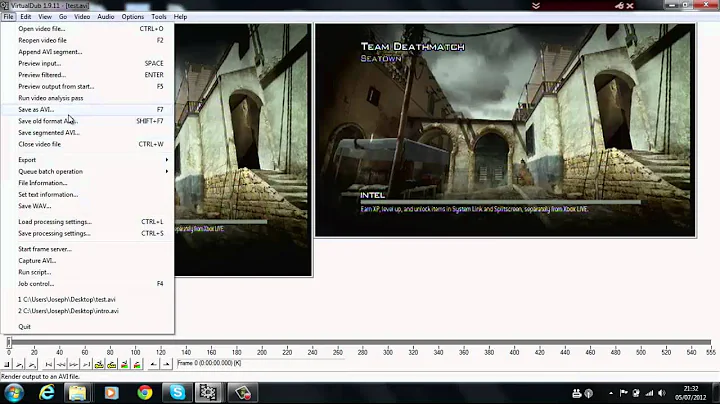Scan forward for next scene

pyautogui.click(x=137, y=365)
